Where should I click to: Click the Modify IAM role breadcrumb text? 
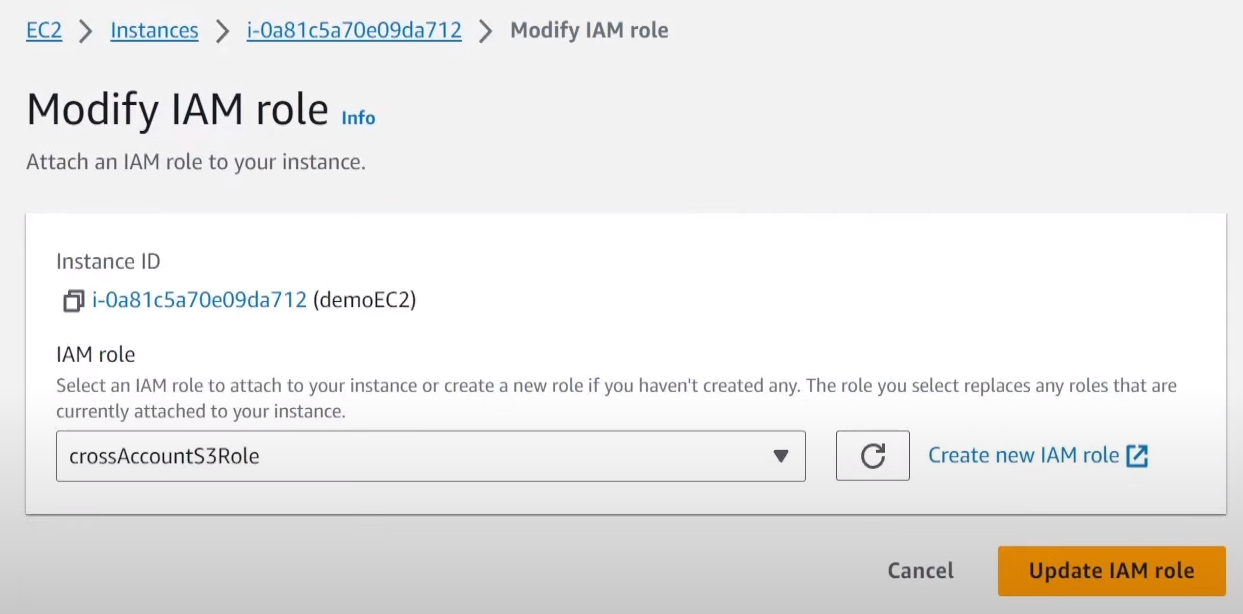[x=589, y=31]
